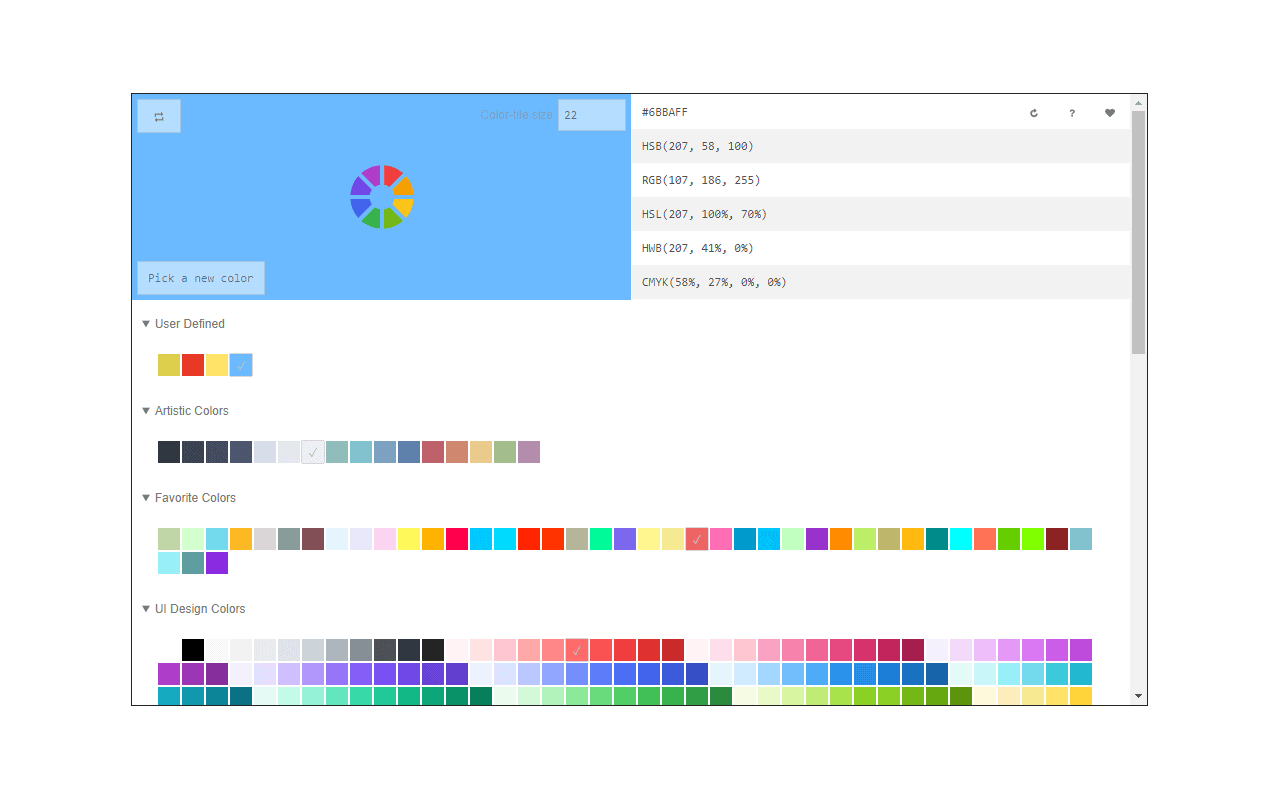Select the black swatch in UI Design Colors

click(193, 650)
